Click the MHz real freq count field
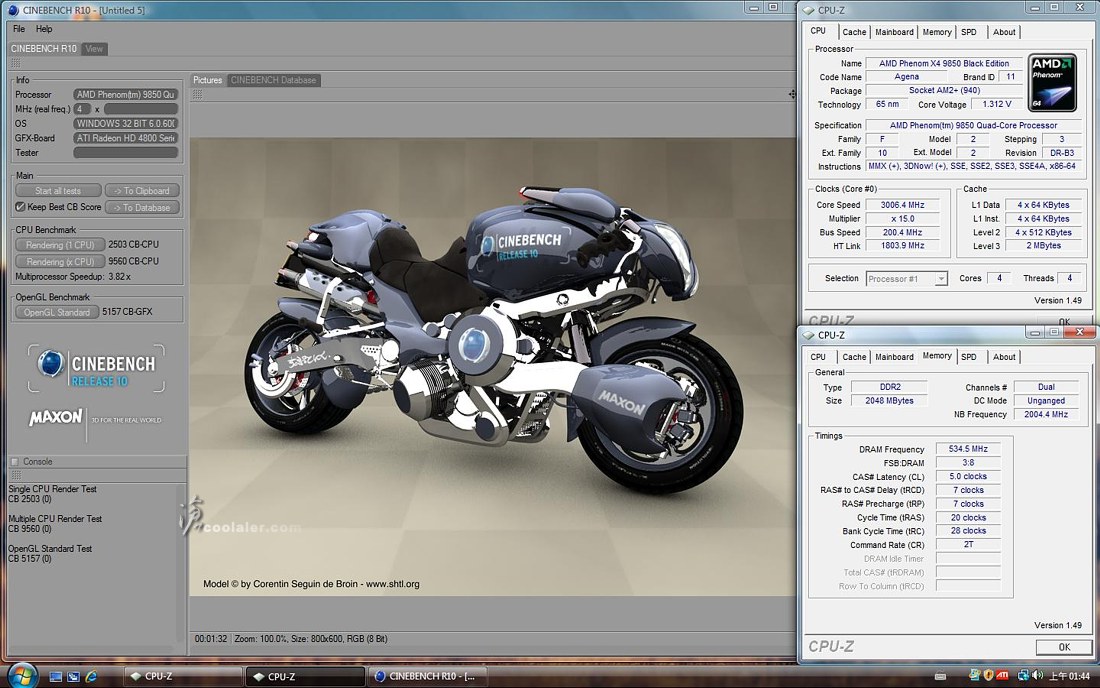 [x=82, y=109]
